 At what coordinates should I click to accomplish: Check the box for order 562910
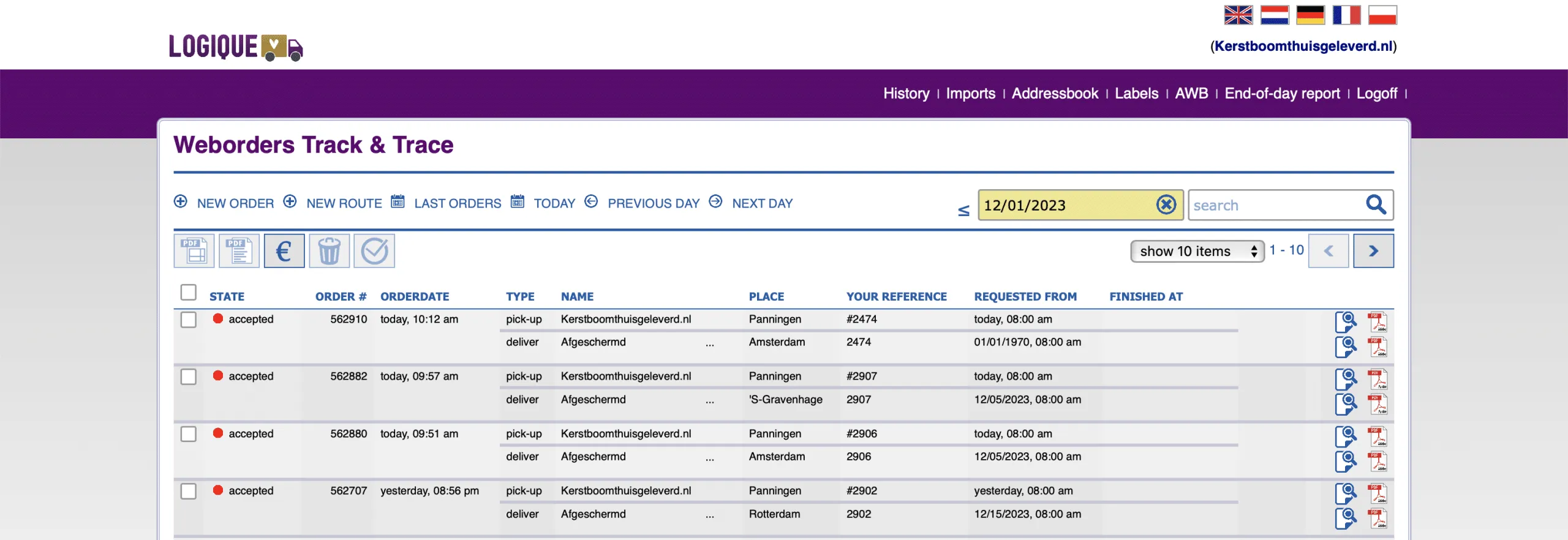(189, 320)
